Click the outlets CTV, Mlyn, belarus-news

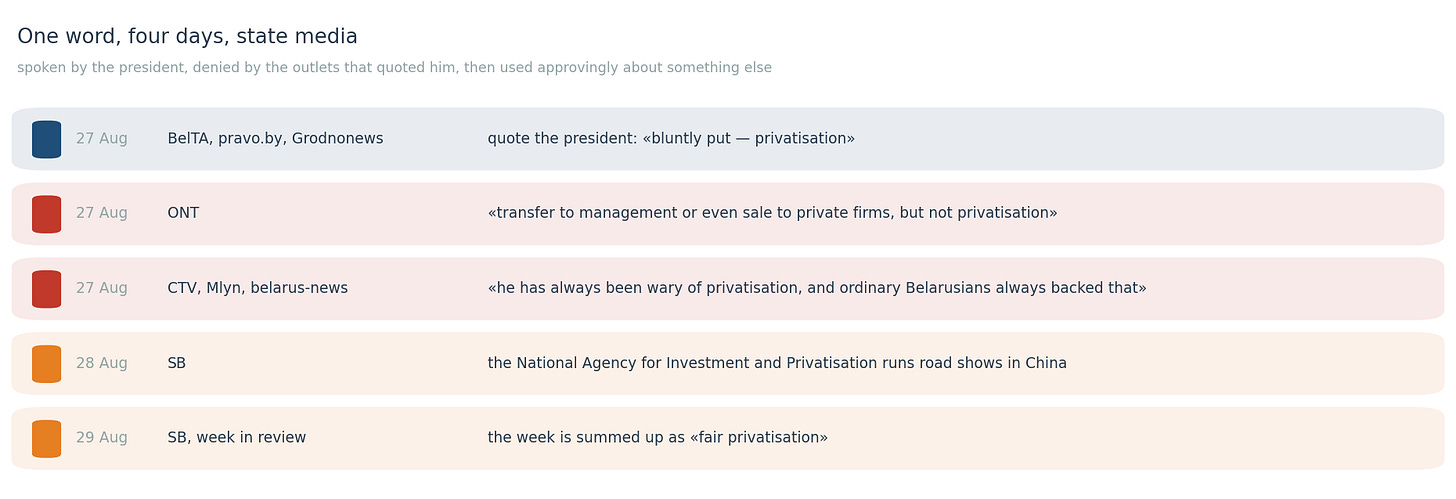[x=258, y=288]
